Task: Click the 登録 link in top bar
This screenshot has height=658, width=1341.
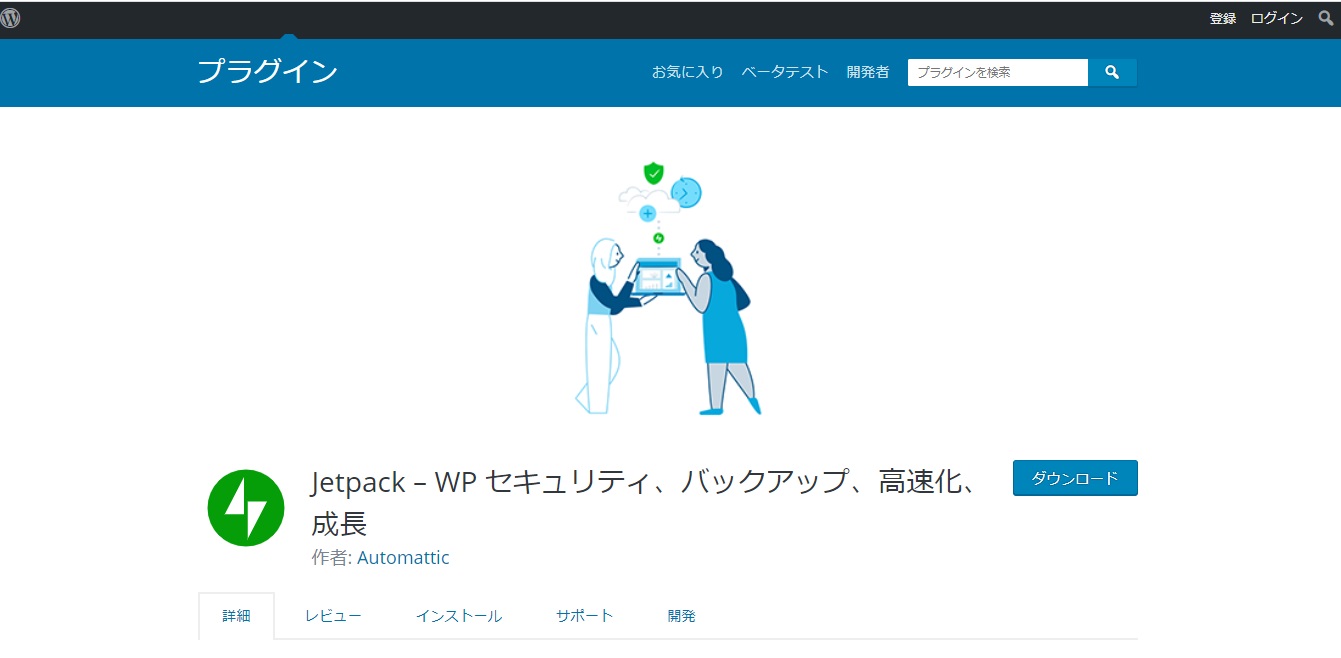Action: (1223, 18)
